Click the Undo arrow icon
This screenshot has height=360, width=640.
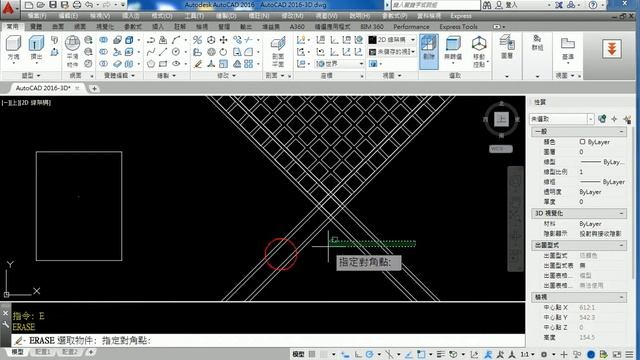89,5
